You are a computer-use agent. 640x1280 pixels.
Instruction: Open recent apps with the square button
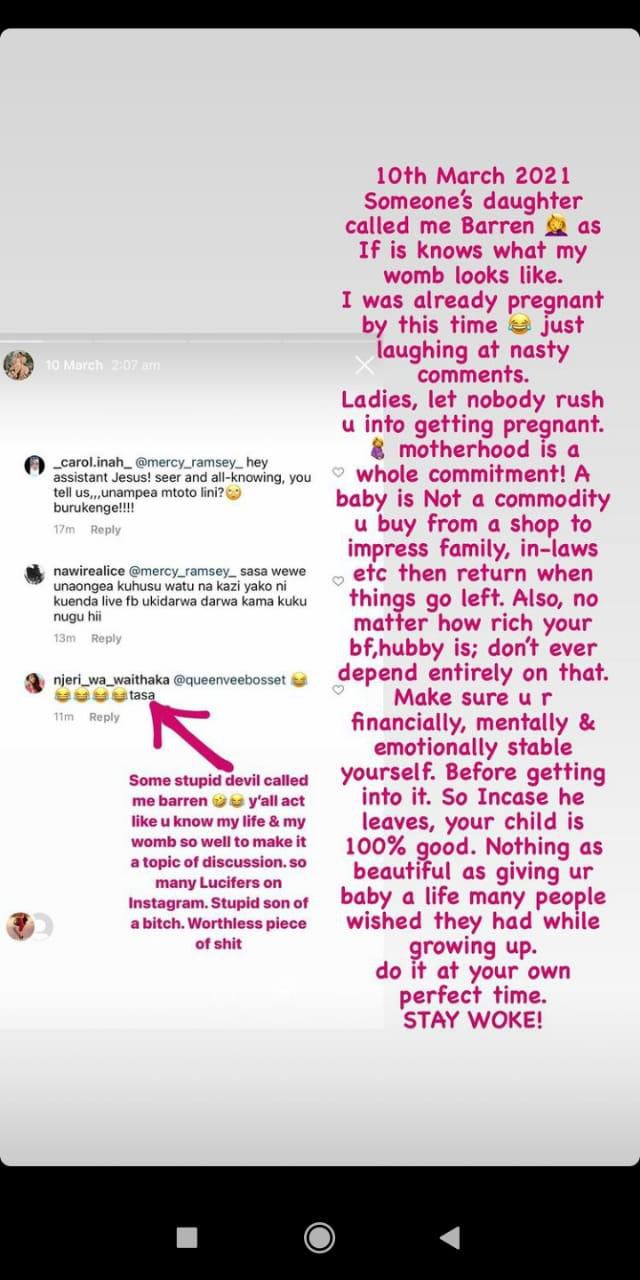pyautogui.click(x=187, y=1237)
